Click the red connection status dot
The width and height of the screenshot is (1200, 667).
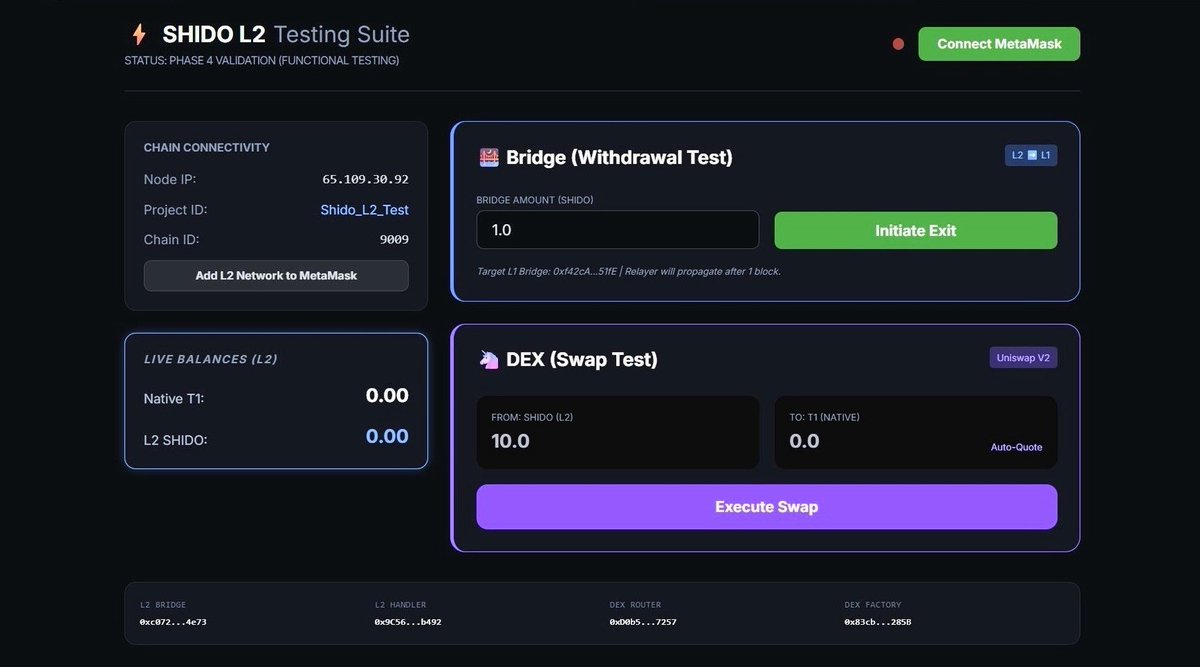pos(898,44)
